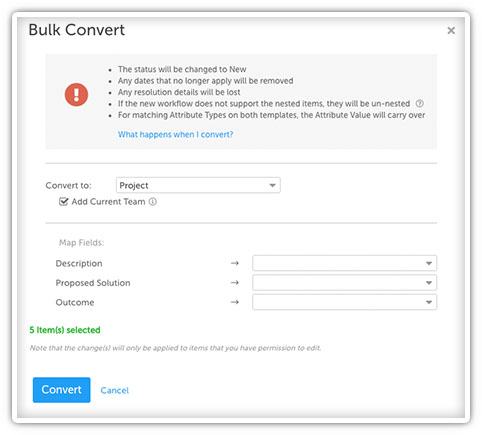Click the italic permission note text

(x=175, y=348)
